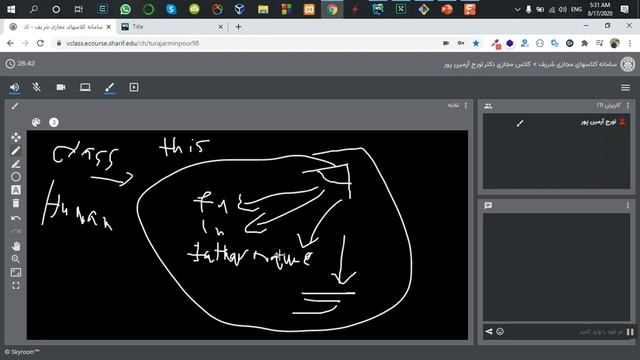Turn on the webcam camera icon
640x360 pixels.
coord(61,87)
